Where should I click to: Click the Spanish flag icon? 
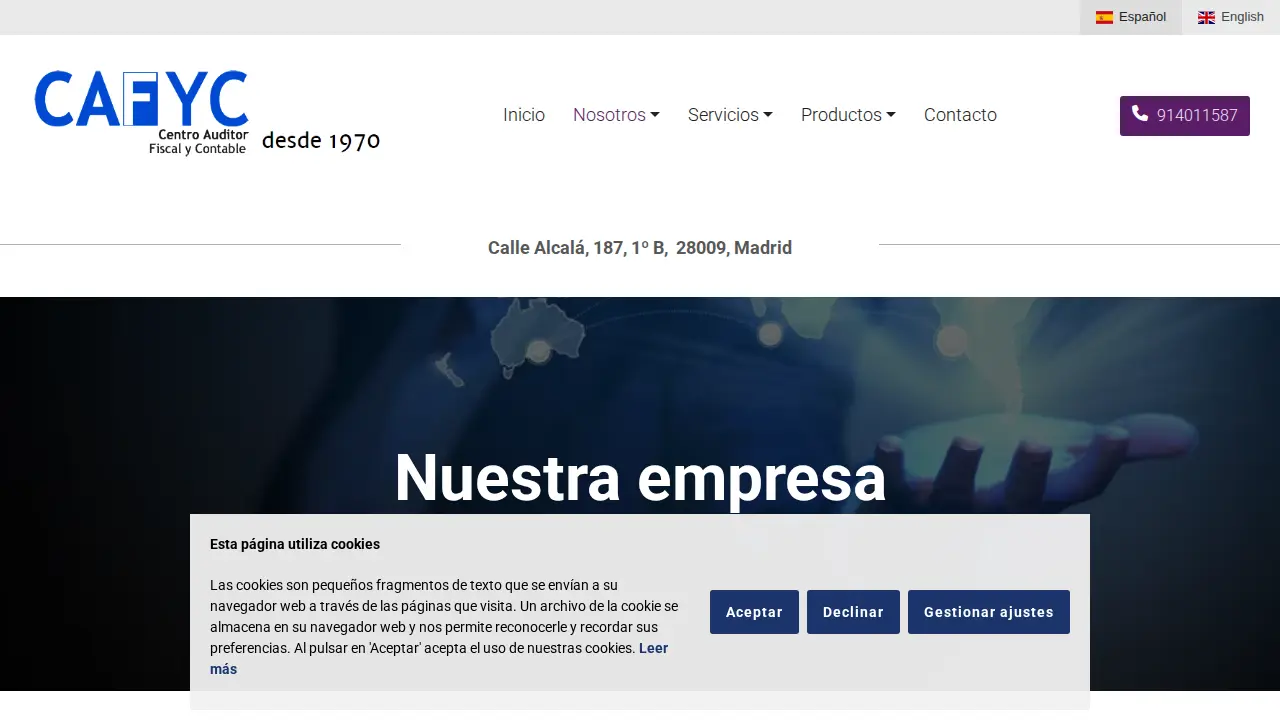(1104, 17)
